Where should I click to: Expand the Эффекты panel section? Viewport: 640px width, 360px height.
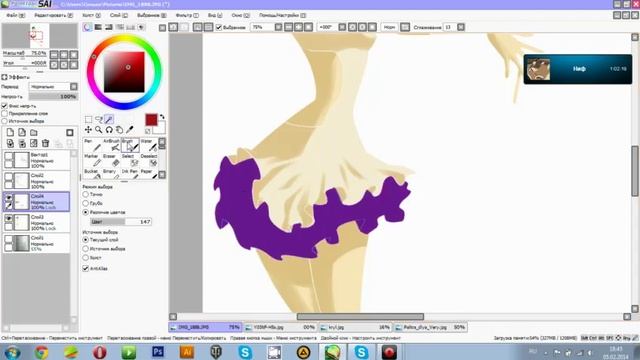coord(4,77)
